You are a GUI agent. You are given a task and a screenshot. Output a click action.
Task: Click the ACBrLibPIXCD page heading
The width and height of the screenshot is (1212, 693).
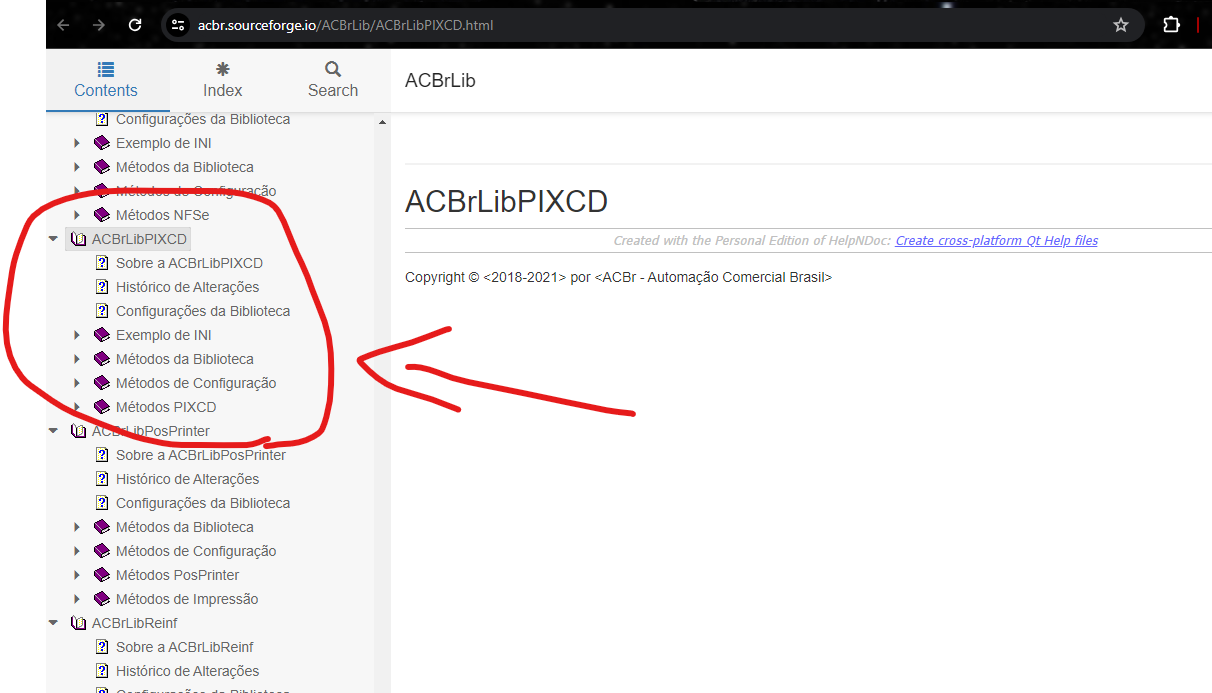tap(506, 201)
